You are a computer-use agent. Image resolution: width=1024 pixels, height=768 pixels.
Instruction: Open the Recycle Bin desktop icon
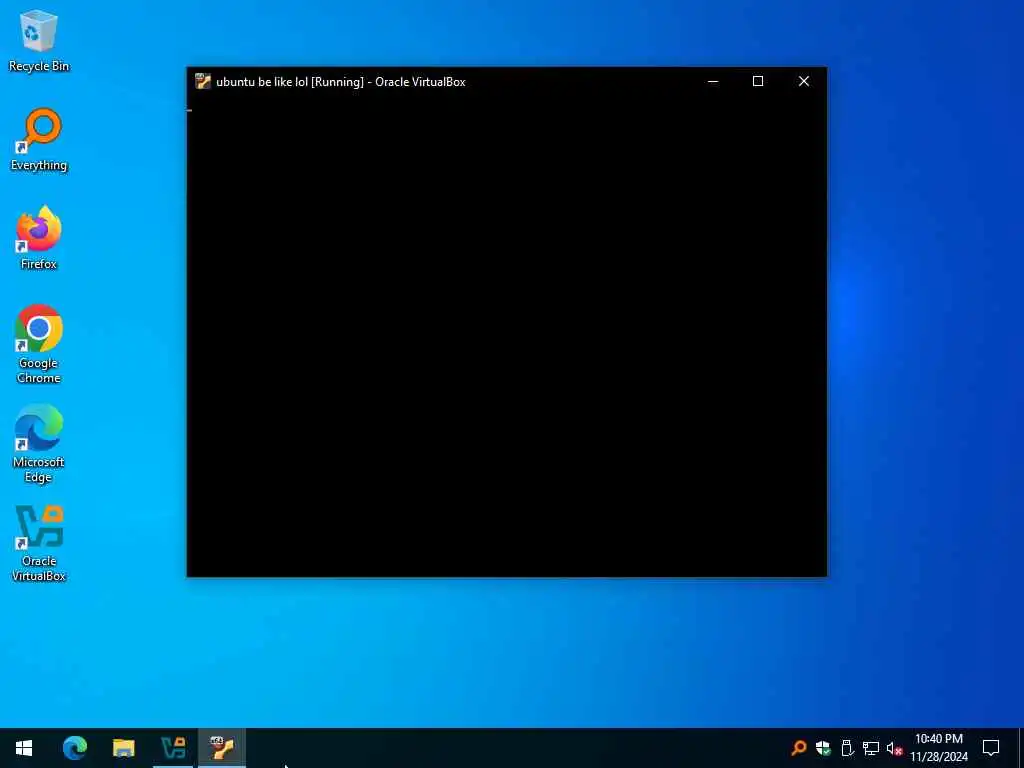coord(39,40)
